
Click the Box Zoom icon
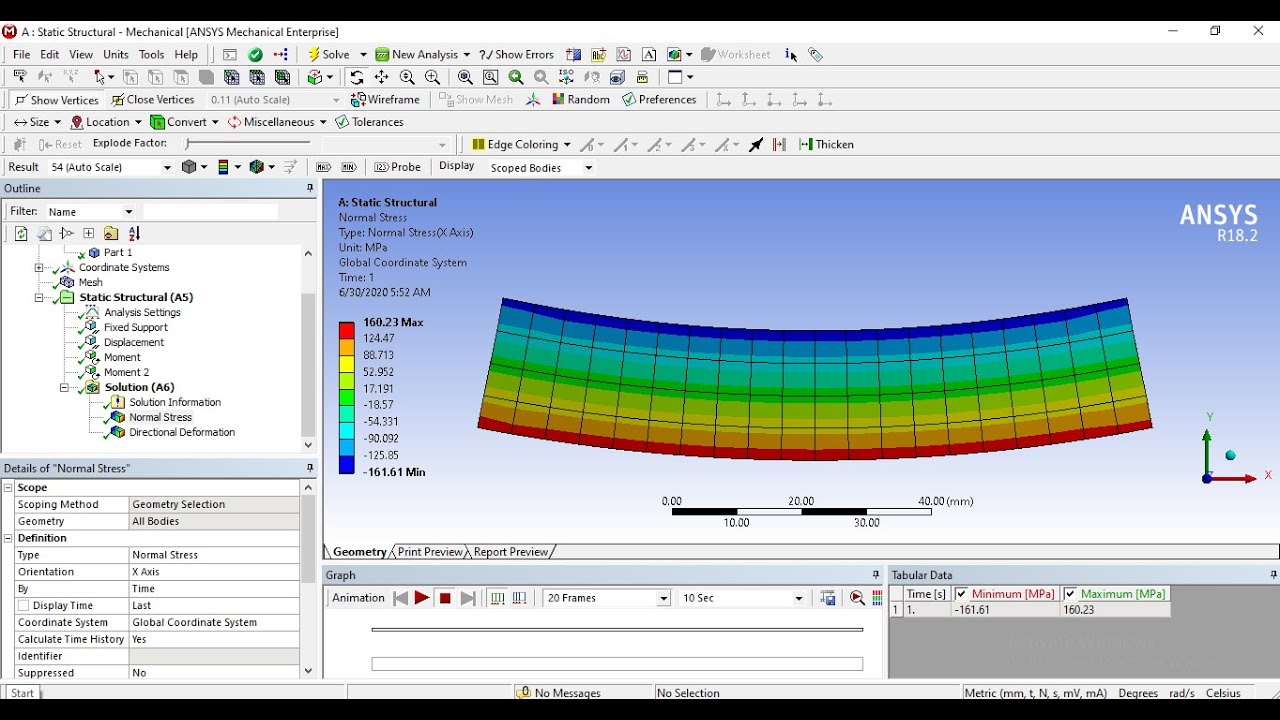[x=491, y=77]
